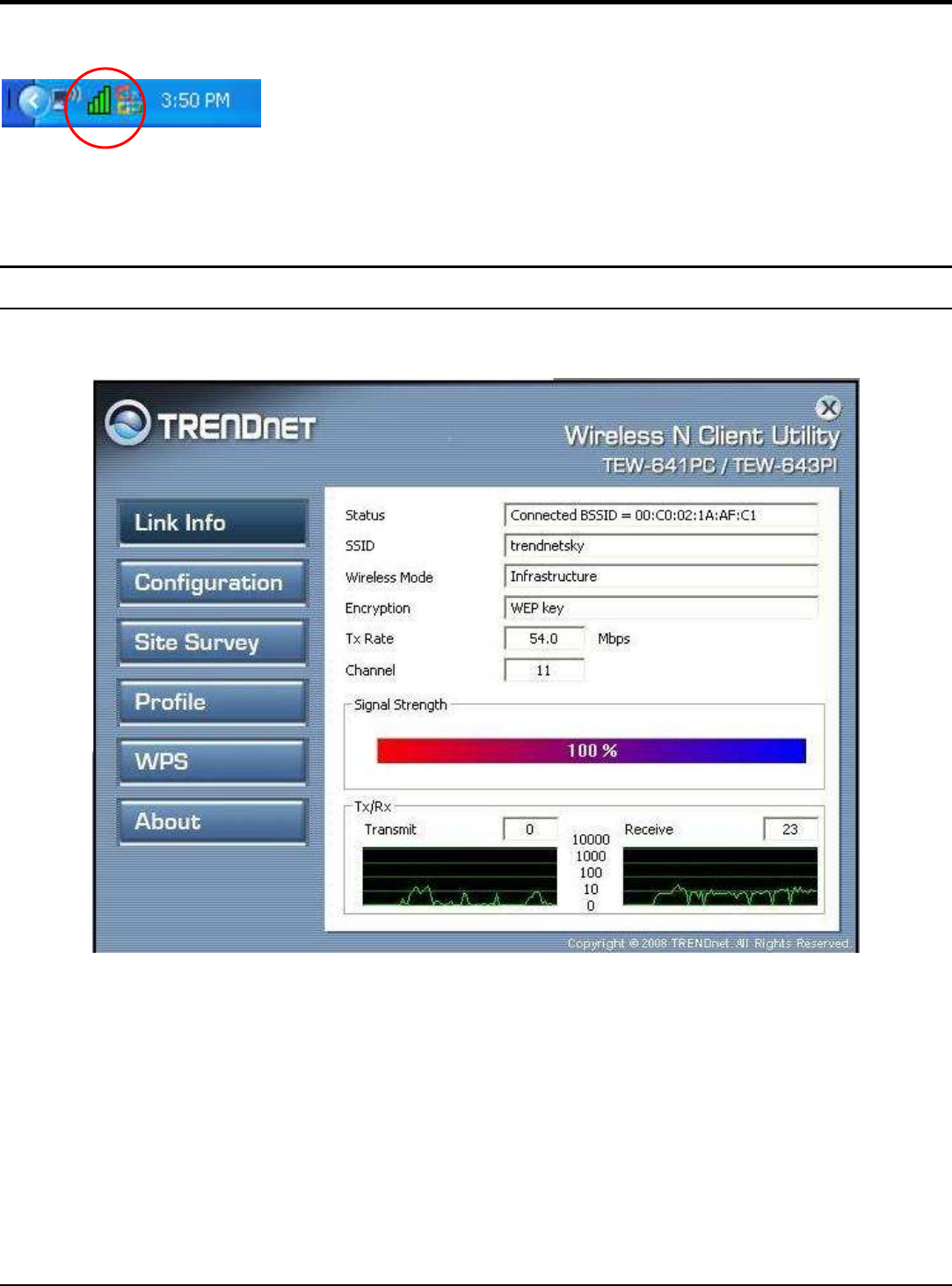Viewport: 952px width, 1286px height.
Task: Click the 10000 graph scale value
Action: click(591, 839)
